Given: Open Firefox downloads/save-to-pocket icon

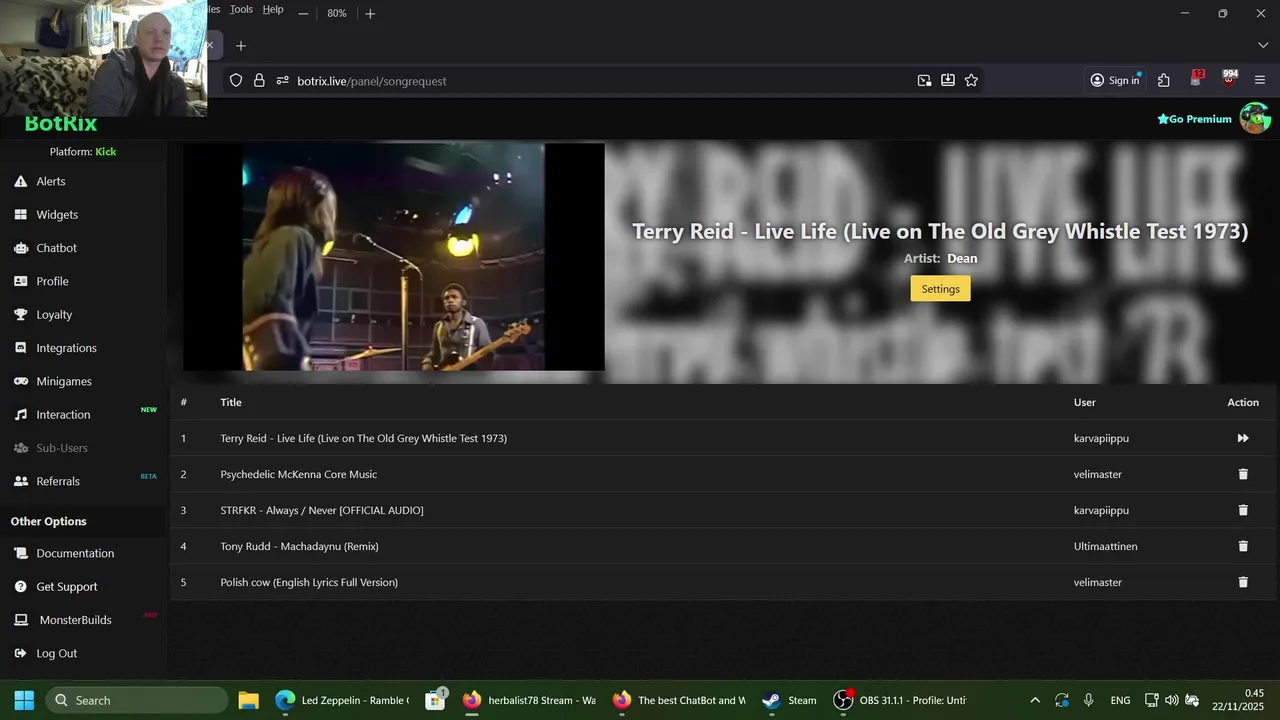Looking at the screenshot, I should 947,80.
